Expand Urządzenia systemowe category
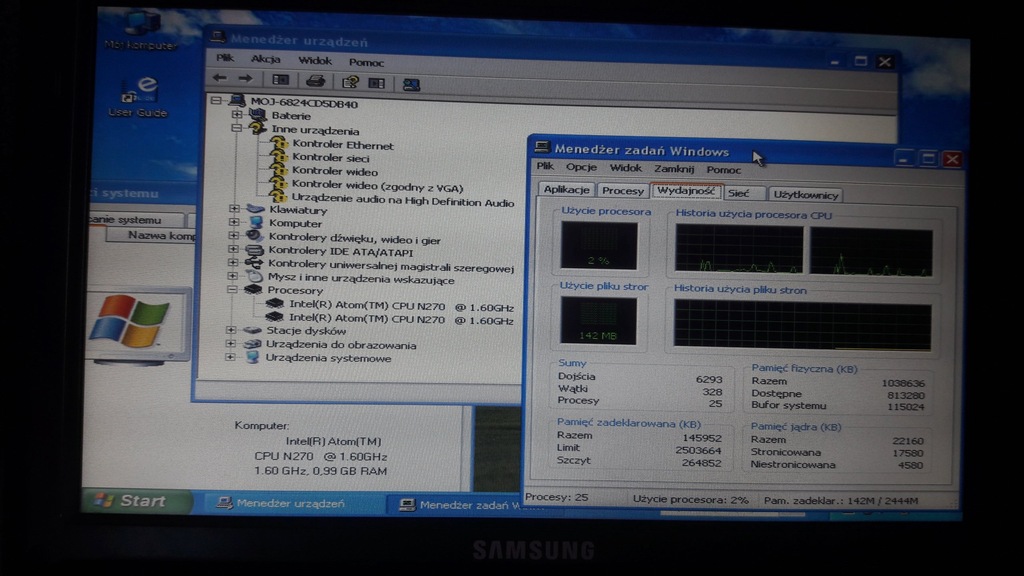Image resolution: width=1024 pixels, height=576 pixels. pyautogui.click(x=230, y=357)
